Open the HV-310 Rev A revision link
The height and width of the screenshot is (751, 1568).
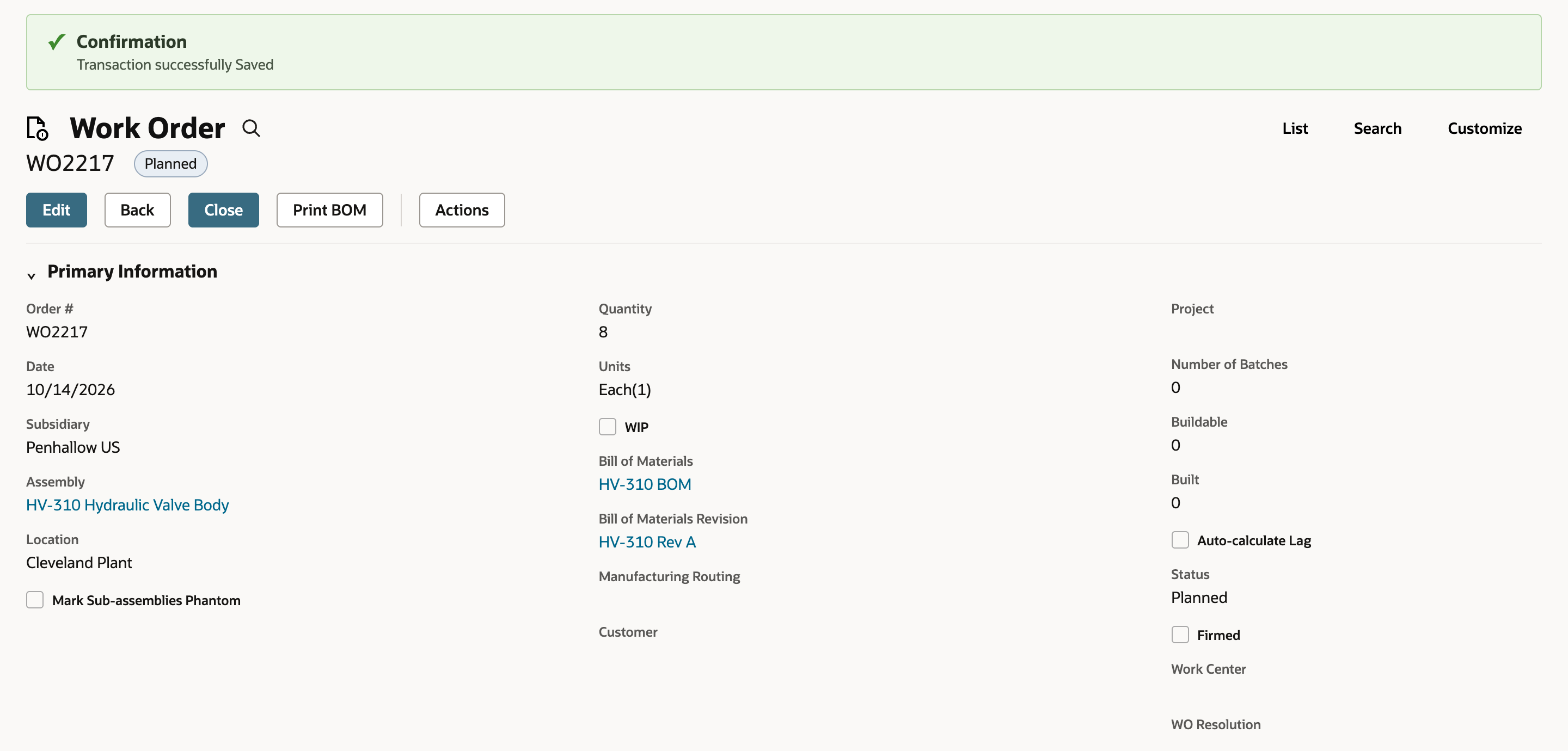click(647, 541)
